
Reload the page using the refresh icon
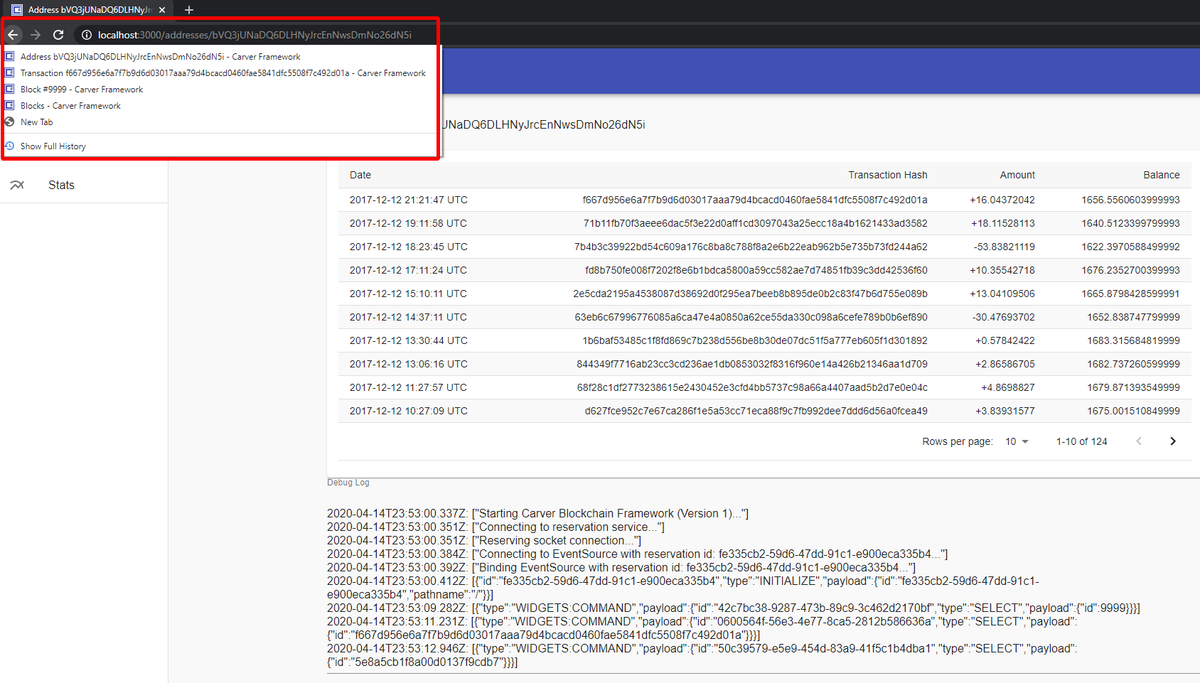(x=60, y=33)
